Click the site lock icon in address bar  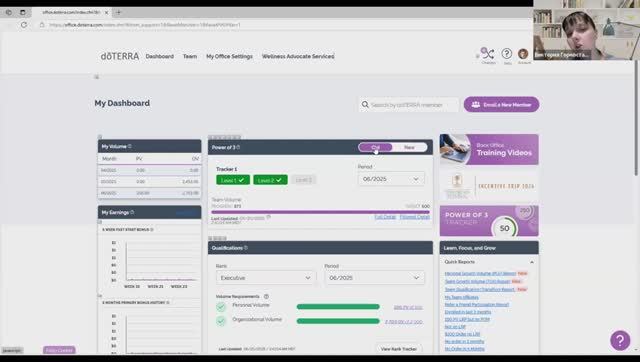coord(42,25)
